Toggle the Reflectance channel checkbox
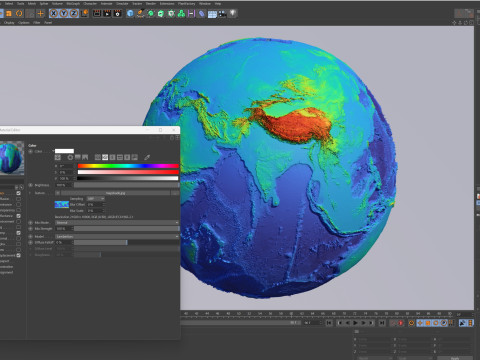The width and height of the screenshot is (480, 360). pyautogui.click(x=19, y=216)
